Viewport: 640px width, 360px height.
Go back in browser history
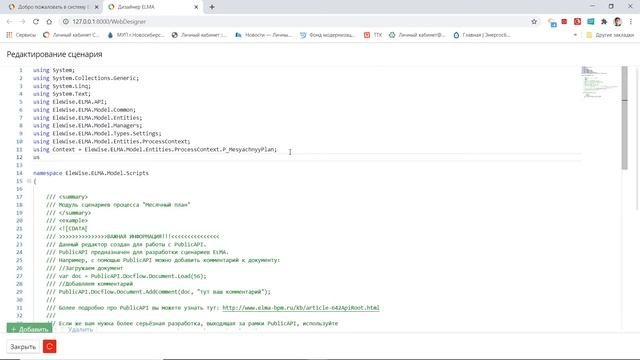click(x=9, y=22)
